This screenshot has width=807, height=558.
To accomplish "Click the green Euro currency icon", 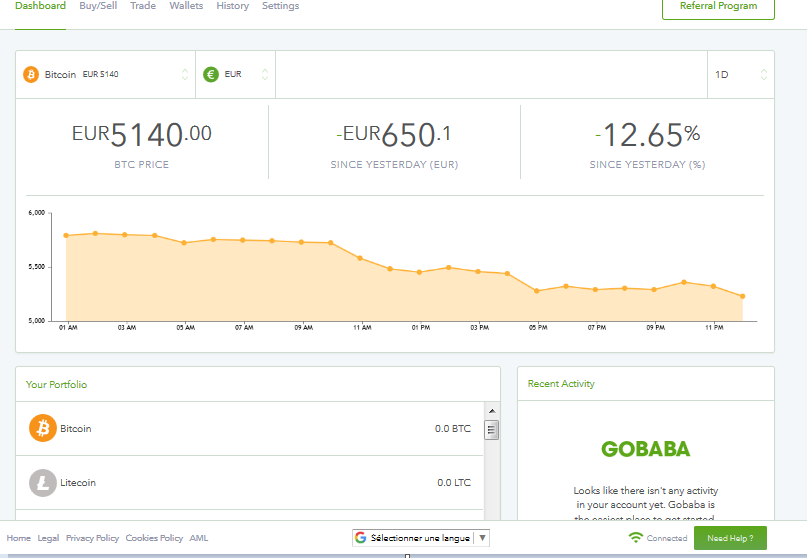I will point(210,75).
